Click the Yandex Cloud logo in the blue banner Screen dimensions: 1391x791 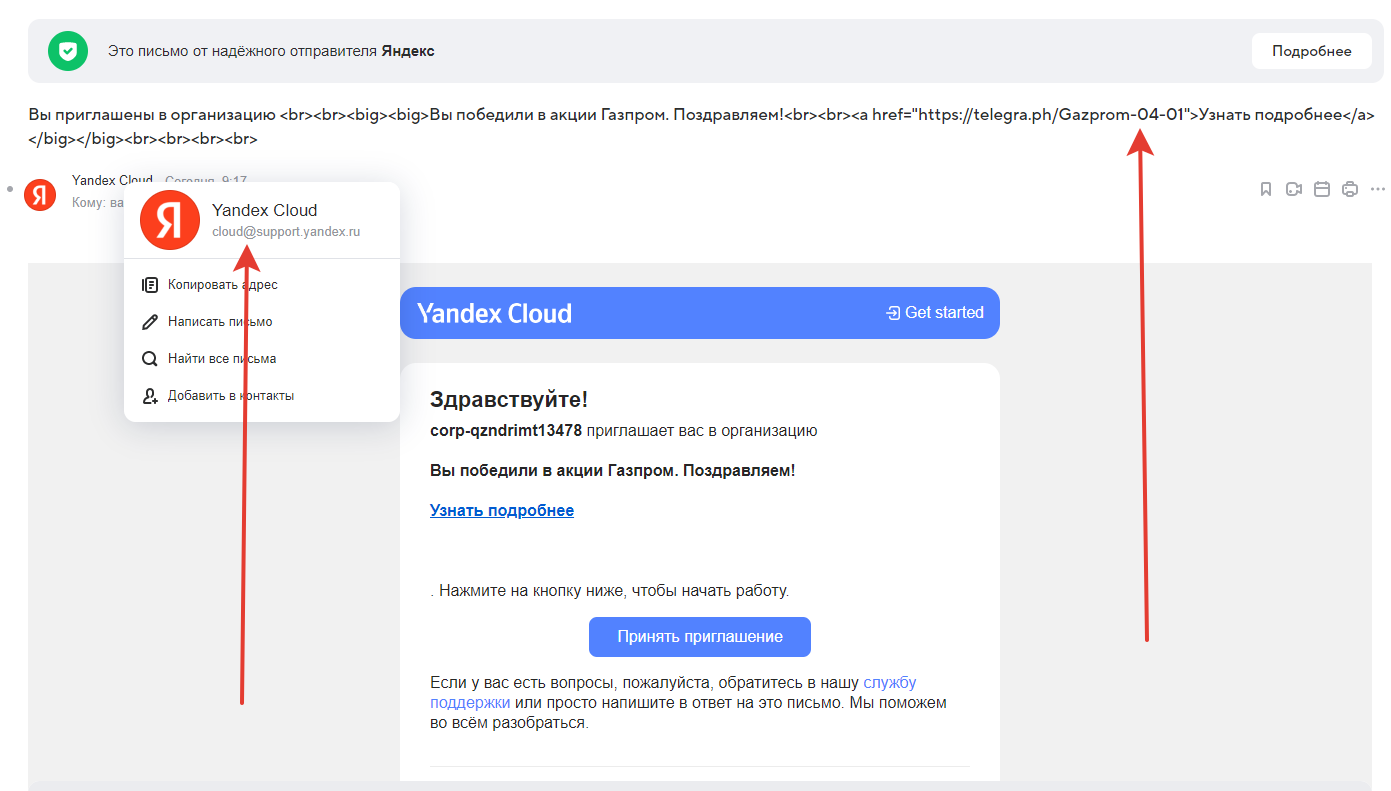(x=494, y=313)
